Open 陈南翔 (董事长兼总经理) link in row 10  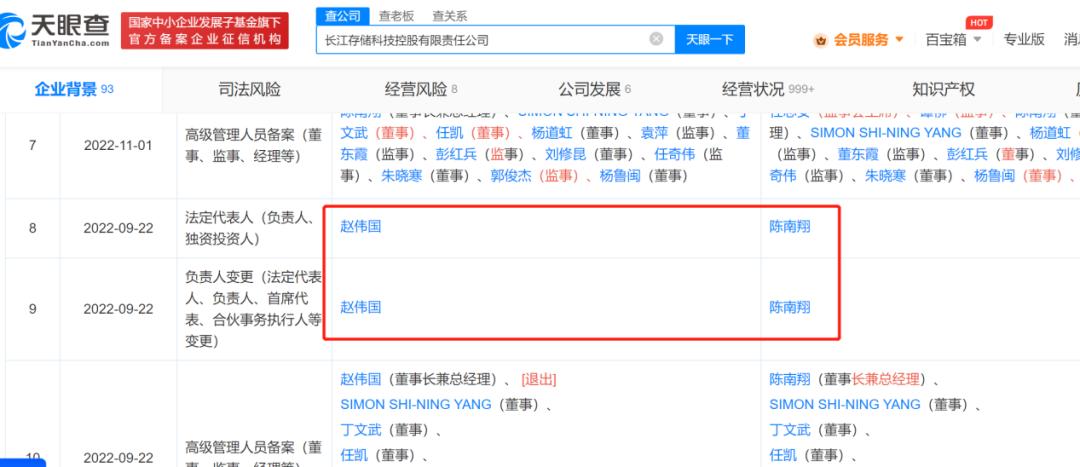[789, 380]
